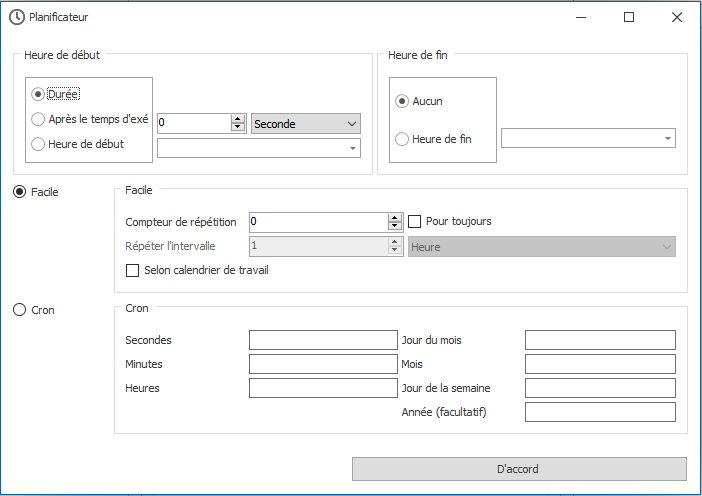Click the Secondes cron input field

[x=323, y=340]
